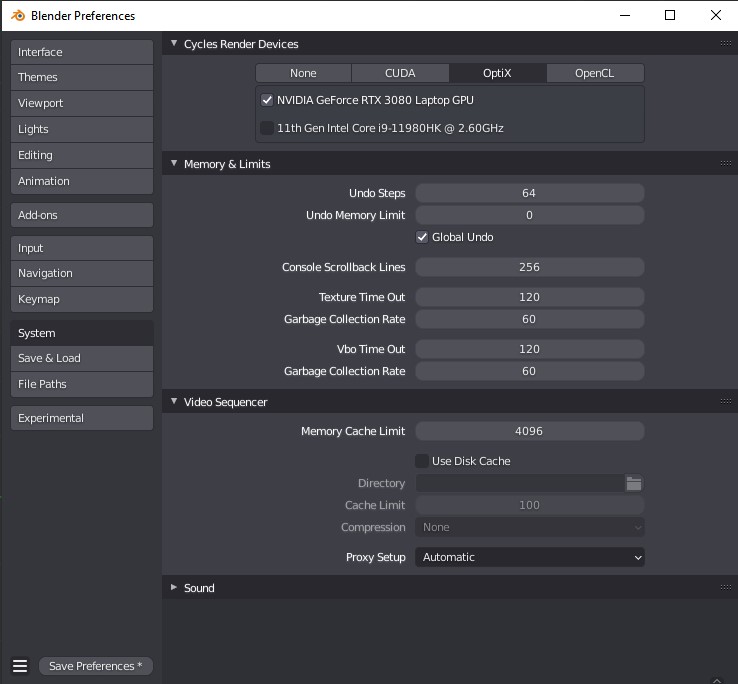Click Cycles Render Devices panel grip dots

pos(725,43)
